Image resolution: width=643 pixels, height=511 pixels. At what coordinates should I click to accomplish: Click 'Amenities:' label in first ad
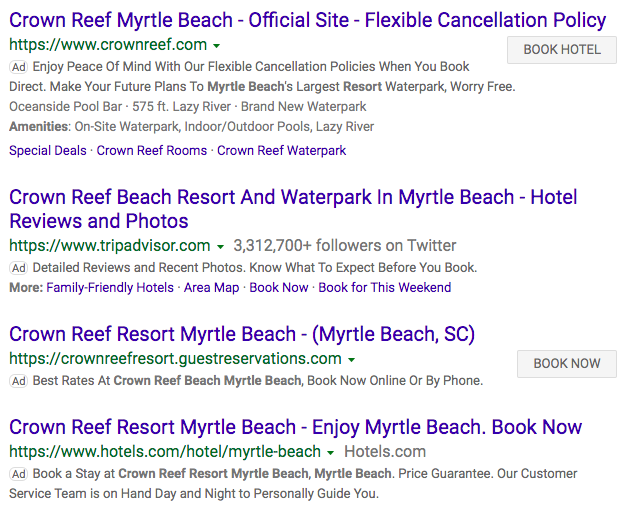click(x=40, y=126)
